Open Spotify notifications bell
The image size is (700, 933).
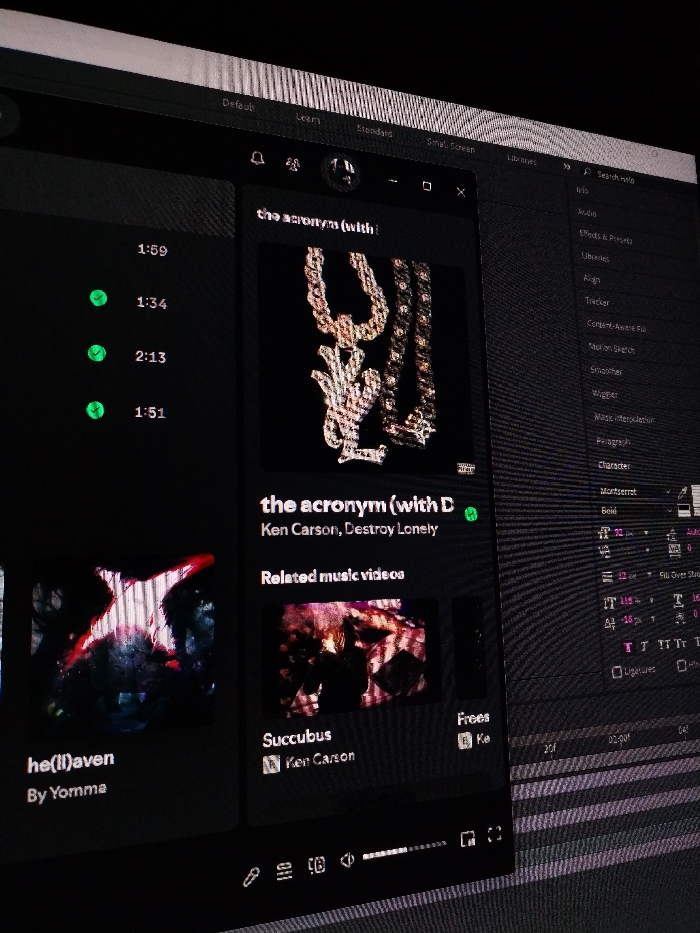point(258,158)
